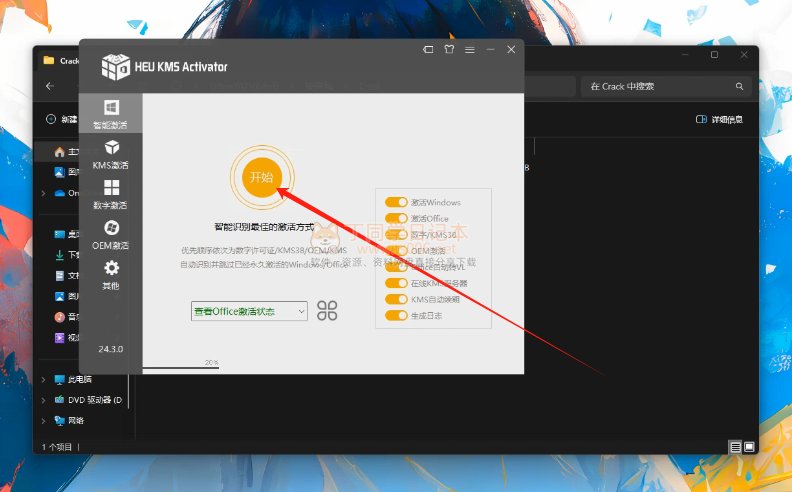Open Documents icon in Explorer sidebar
792x492 pixels.
(60, 275)
